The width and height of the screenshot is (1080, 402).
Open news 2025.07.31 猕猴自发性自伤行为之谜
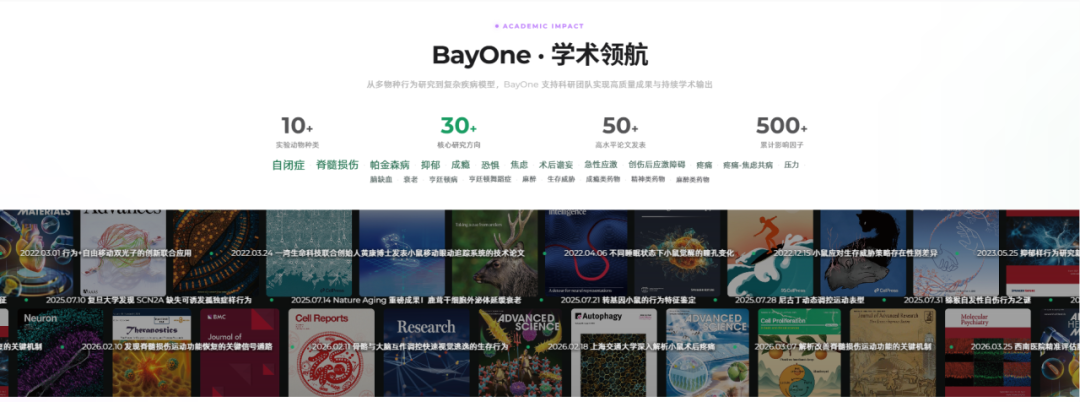(x=967, y=300)
